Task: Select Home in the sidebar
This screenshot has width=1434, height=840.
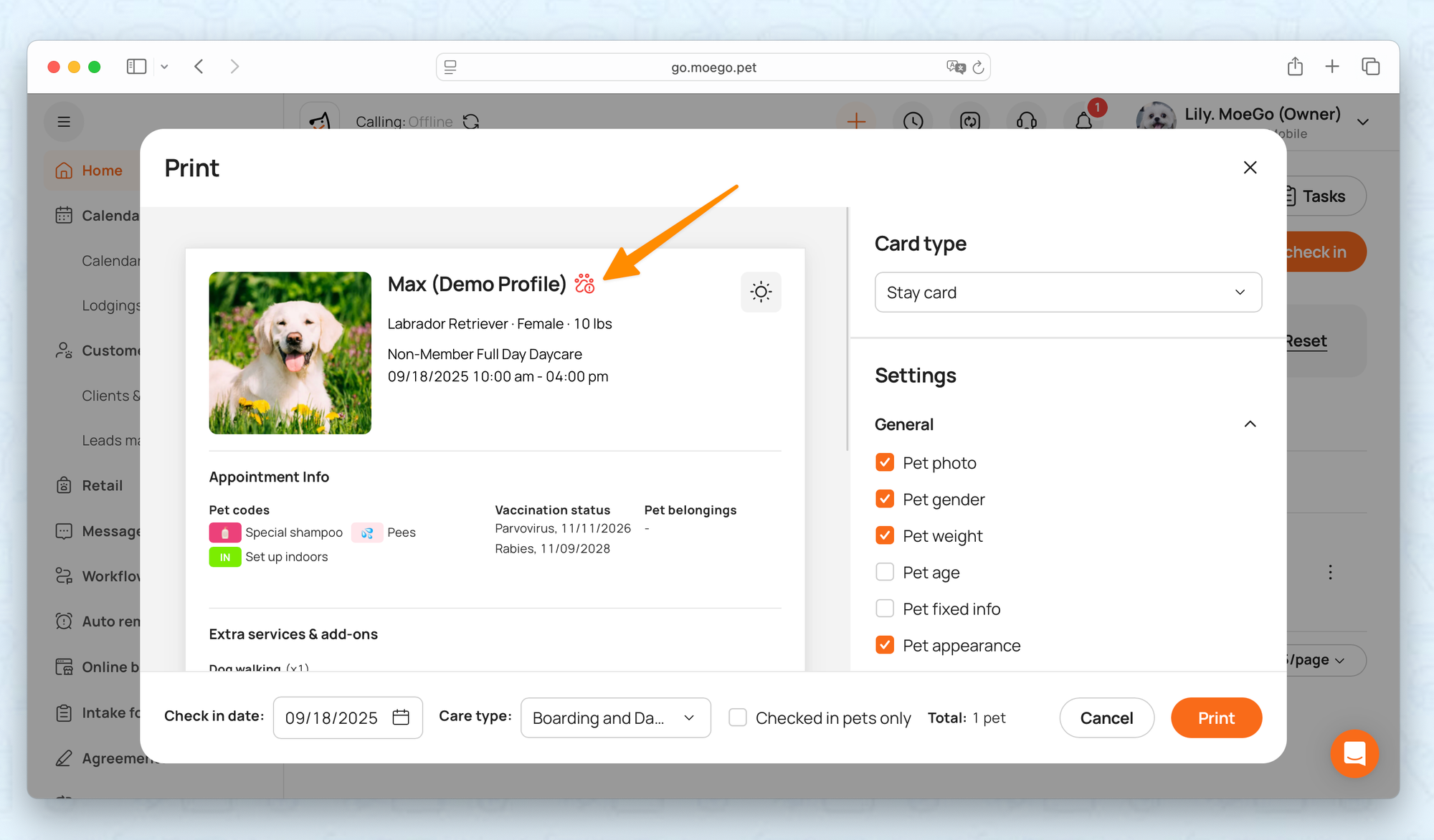Action: 101,171
